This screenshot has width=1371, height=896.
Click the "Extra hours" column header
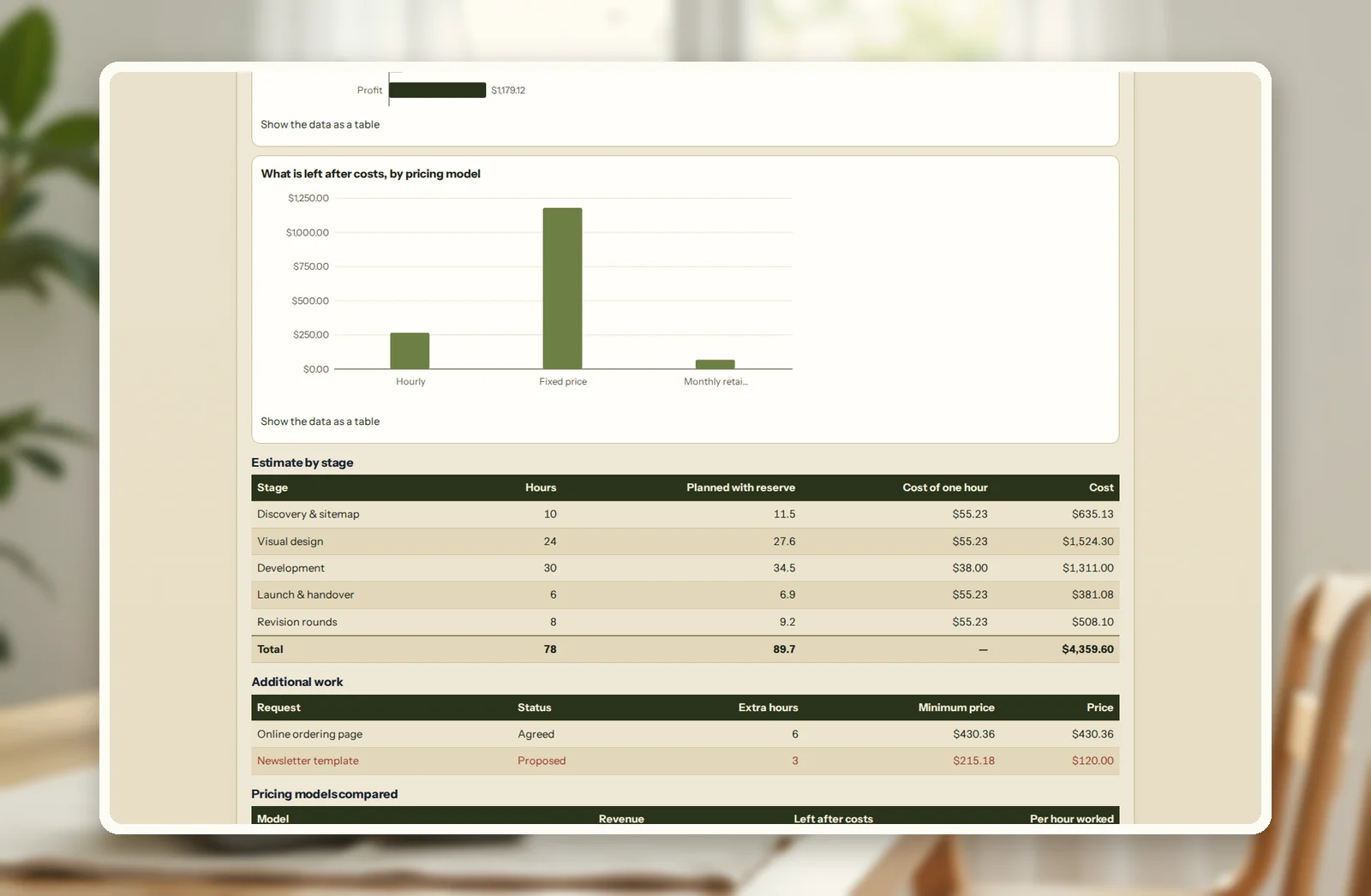pos(768,708)
